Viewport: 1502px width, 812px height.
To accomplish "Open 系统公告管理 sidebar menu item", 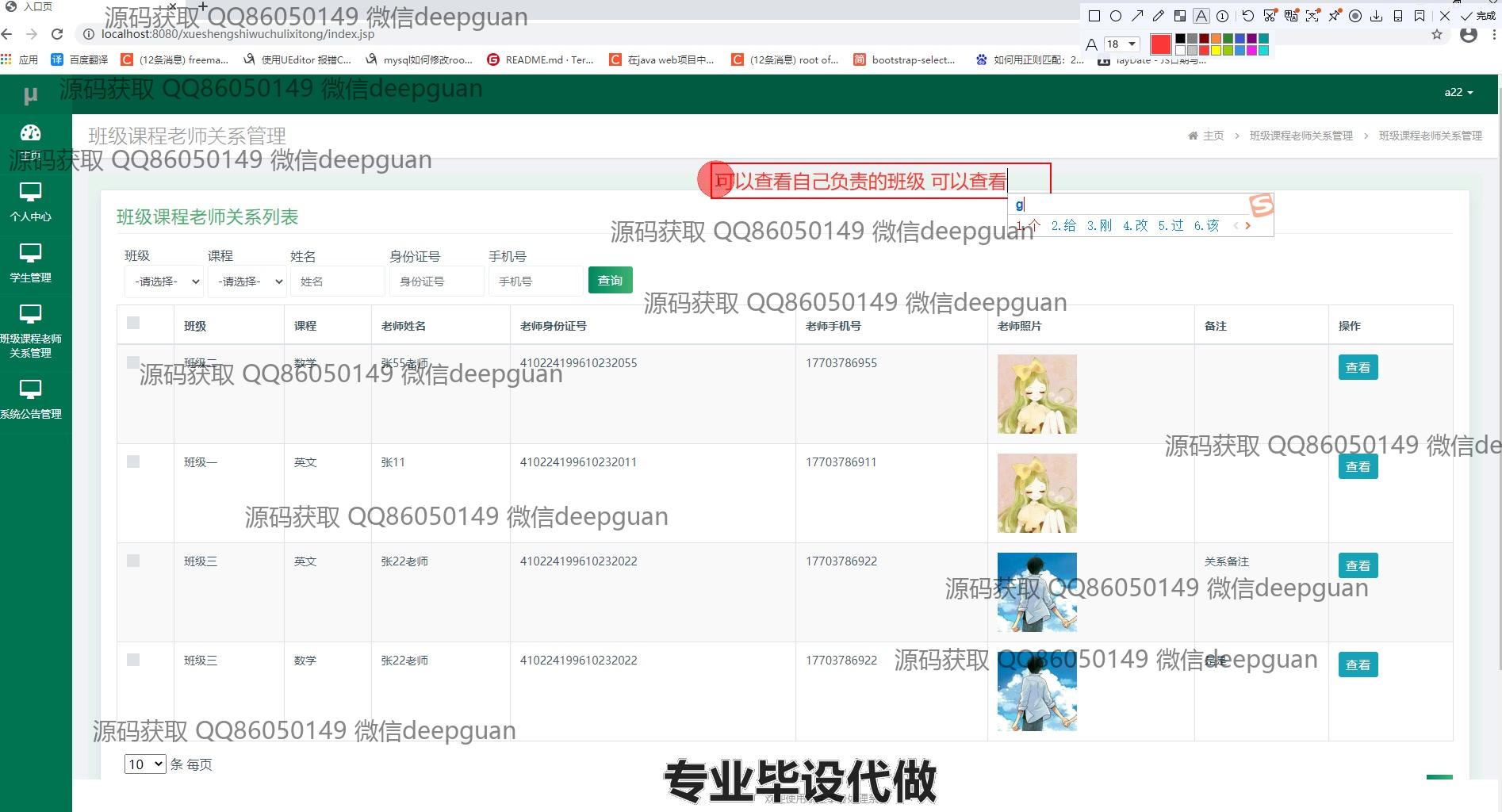I will point(30,399).
